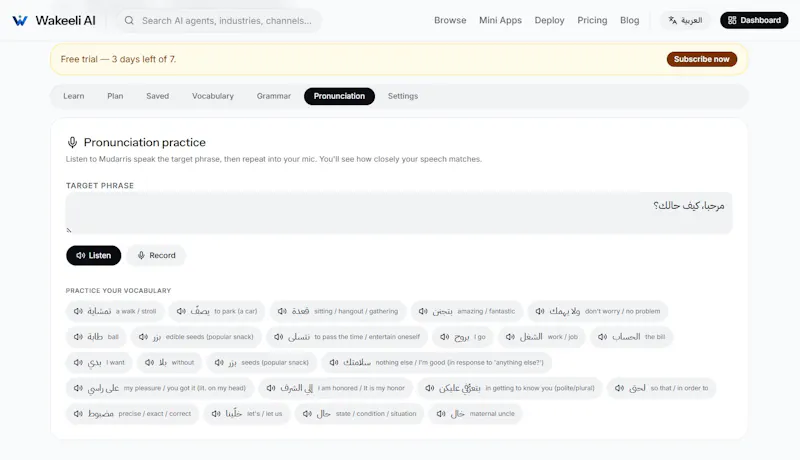The width and height of the screenshot is (800, 460).
Task: Open the Dashboard button
Action: point(754,20)
